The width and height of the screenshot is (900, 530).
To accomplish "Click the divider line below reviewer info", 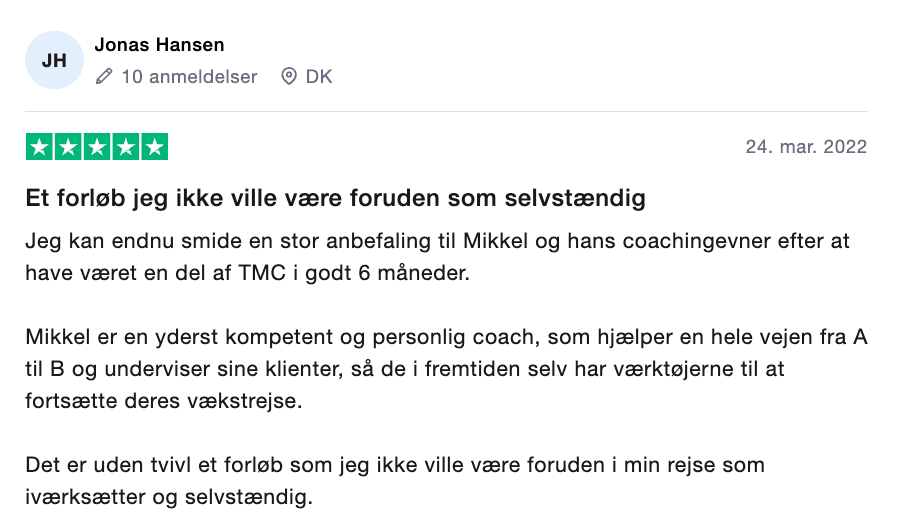I will 446,111.
